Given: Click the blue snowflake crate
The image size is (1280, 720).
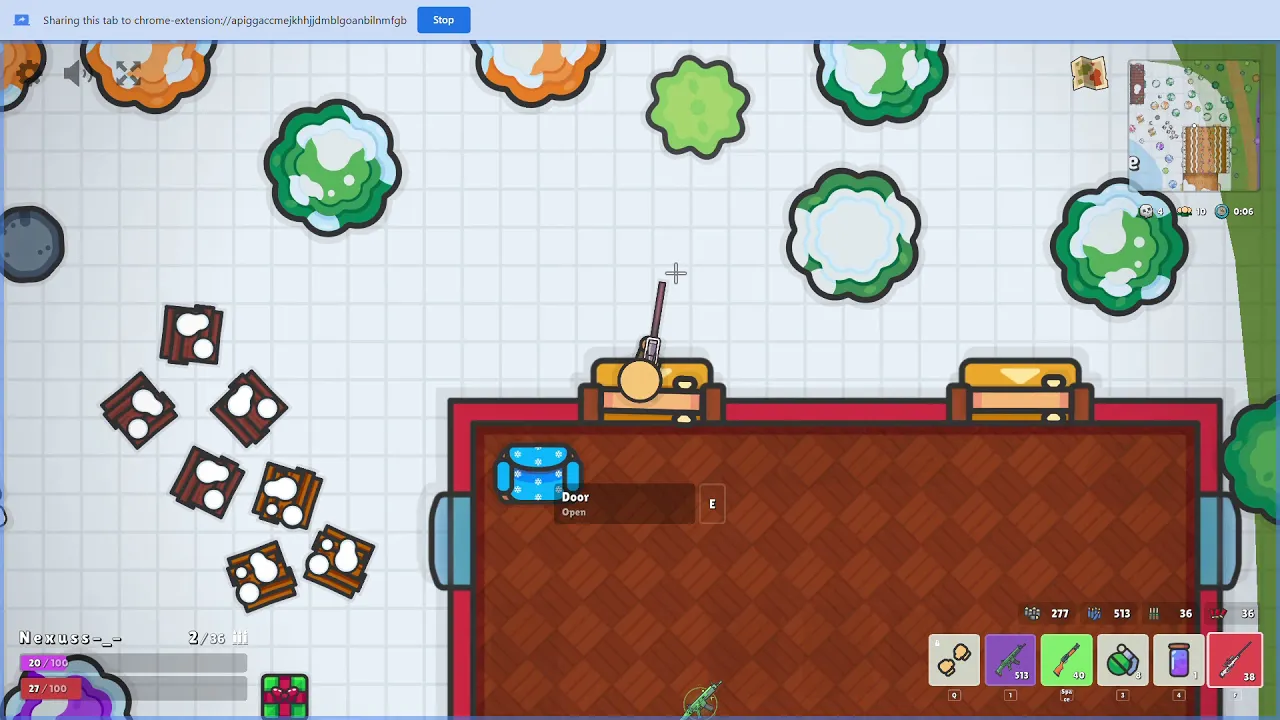Looking at the screenshot, I should point(538,473).
